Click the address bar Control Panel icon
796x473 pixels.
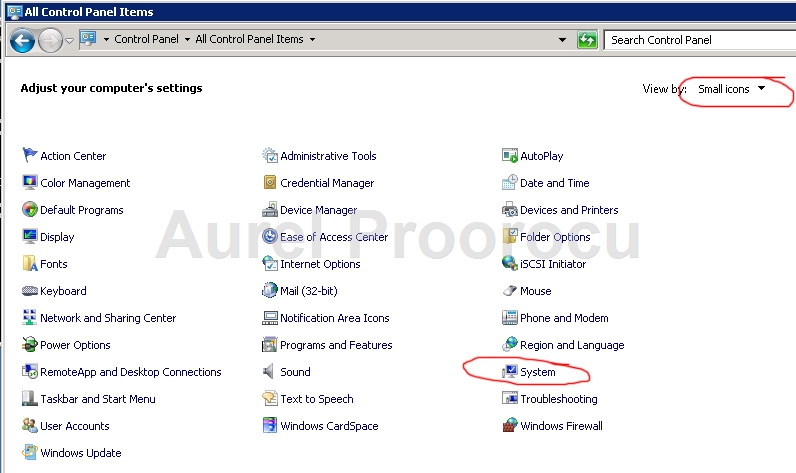pyautogui.click(x=88, y=39)
